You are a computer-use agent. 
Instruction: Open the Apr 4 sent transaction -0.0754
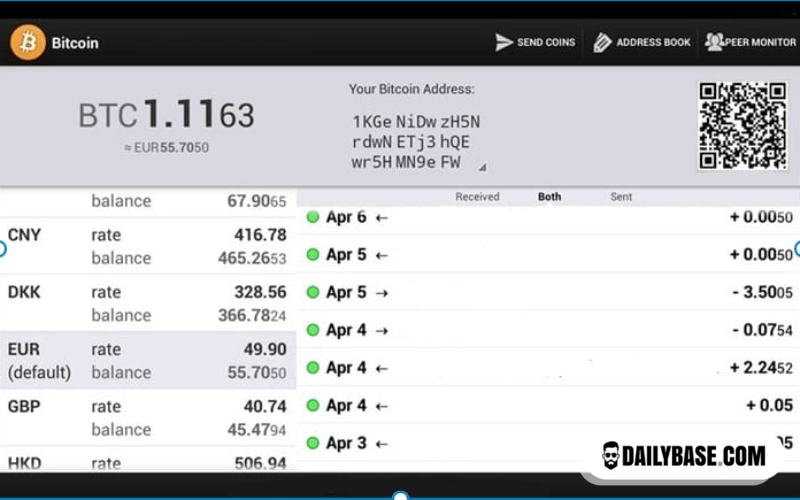548,330
